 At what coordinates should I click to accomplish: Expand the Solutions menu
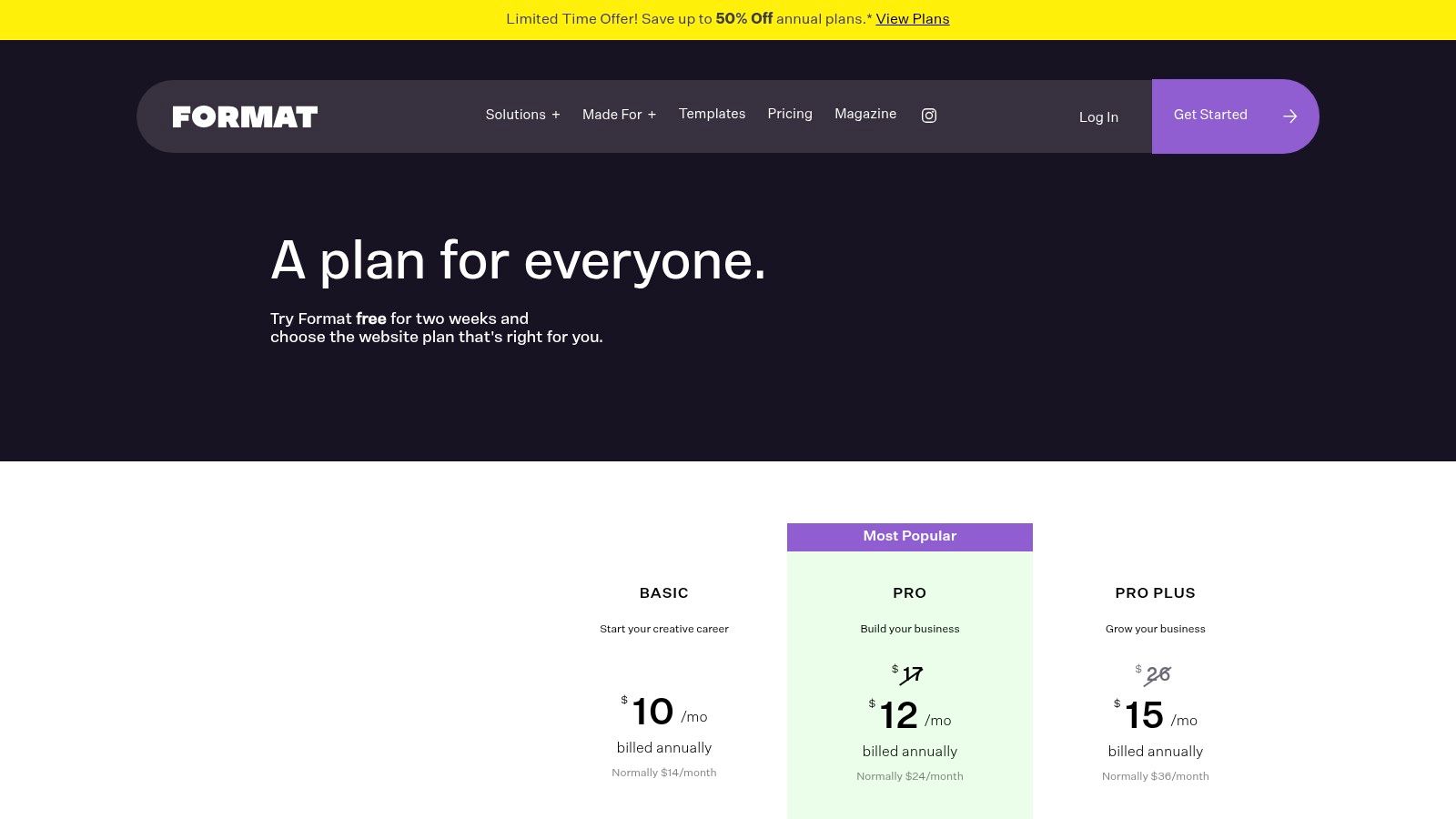coord(522,115)
